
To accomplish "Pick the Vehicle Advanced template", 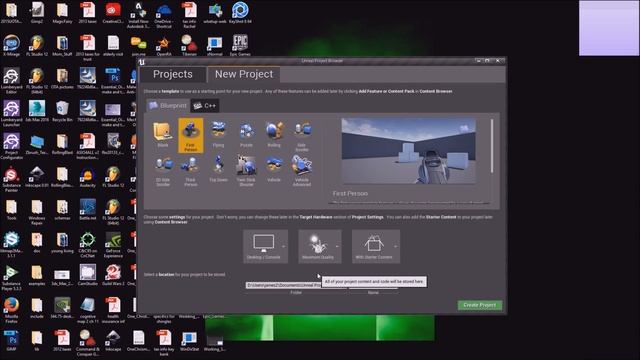I will [302, 171].
